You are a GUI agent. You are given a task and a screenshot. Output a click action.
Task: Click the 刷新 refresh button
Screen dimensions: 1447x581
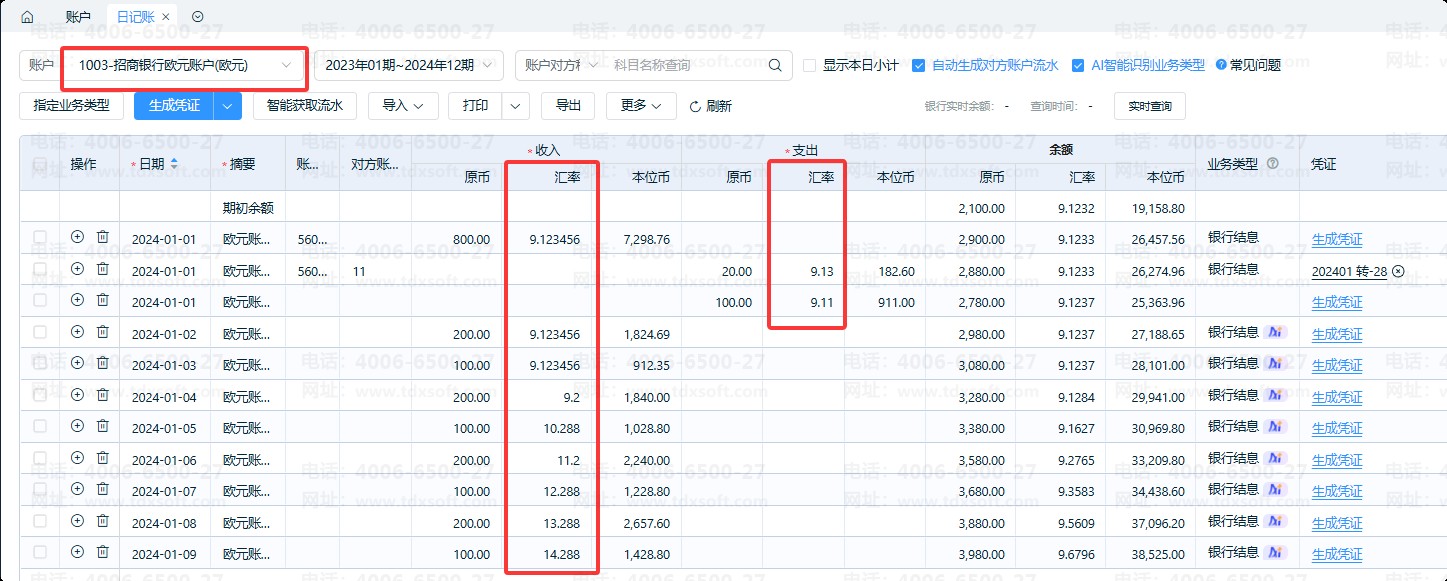point(710,106)
